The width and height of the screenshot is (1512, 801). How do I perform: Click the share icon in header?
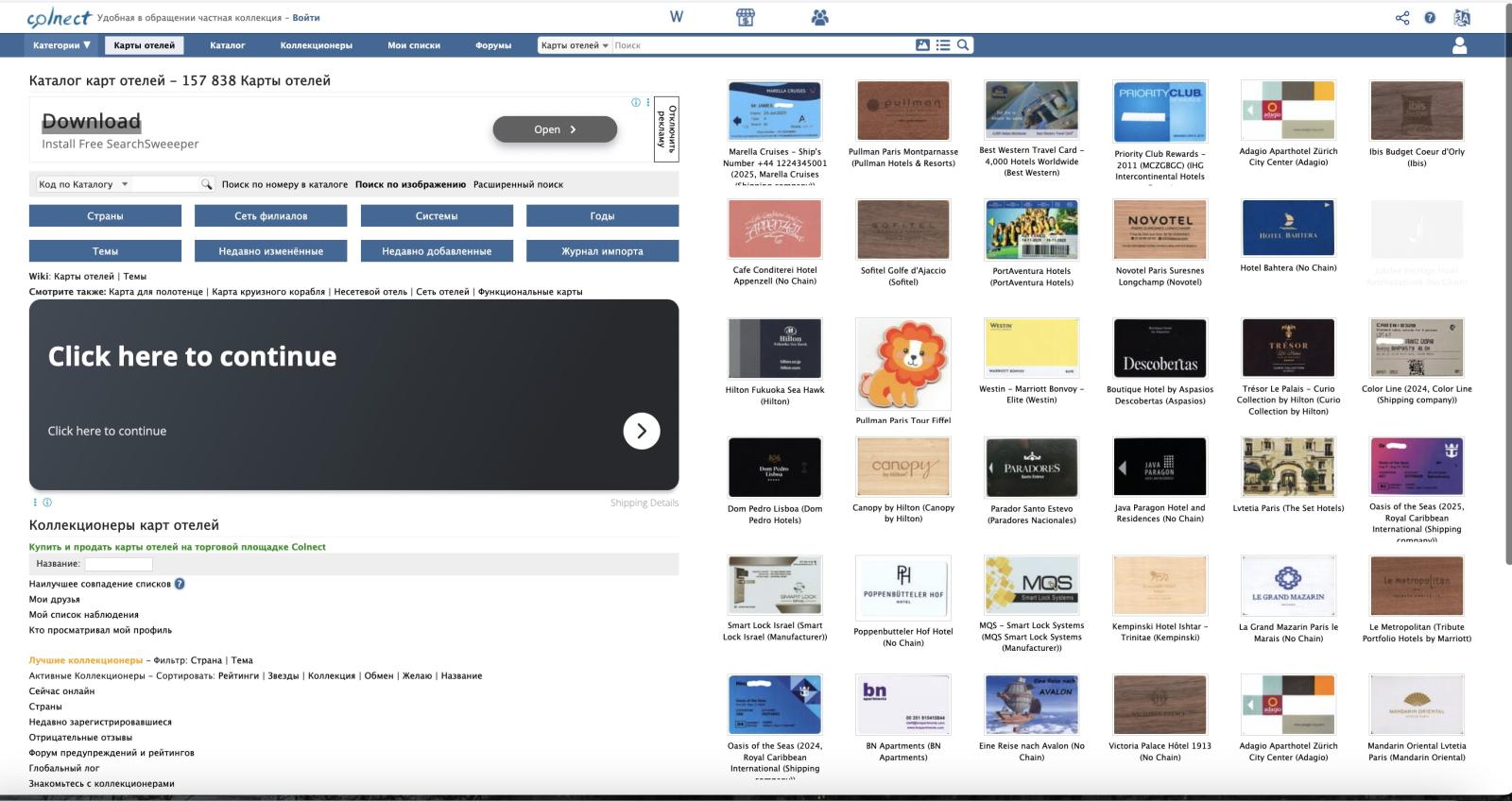click(x=1402, y=18)
